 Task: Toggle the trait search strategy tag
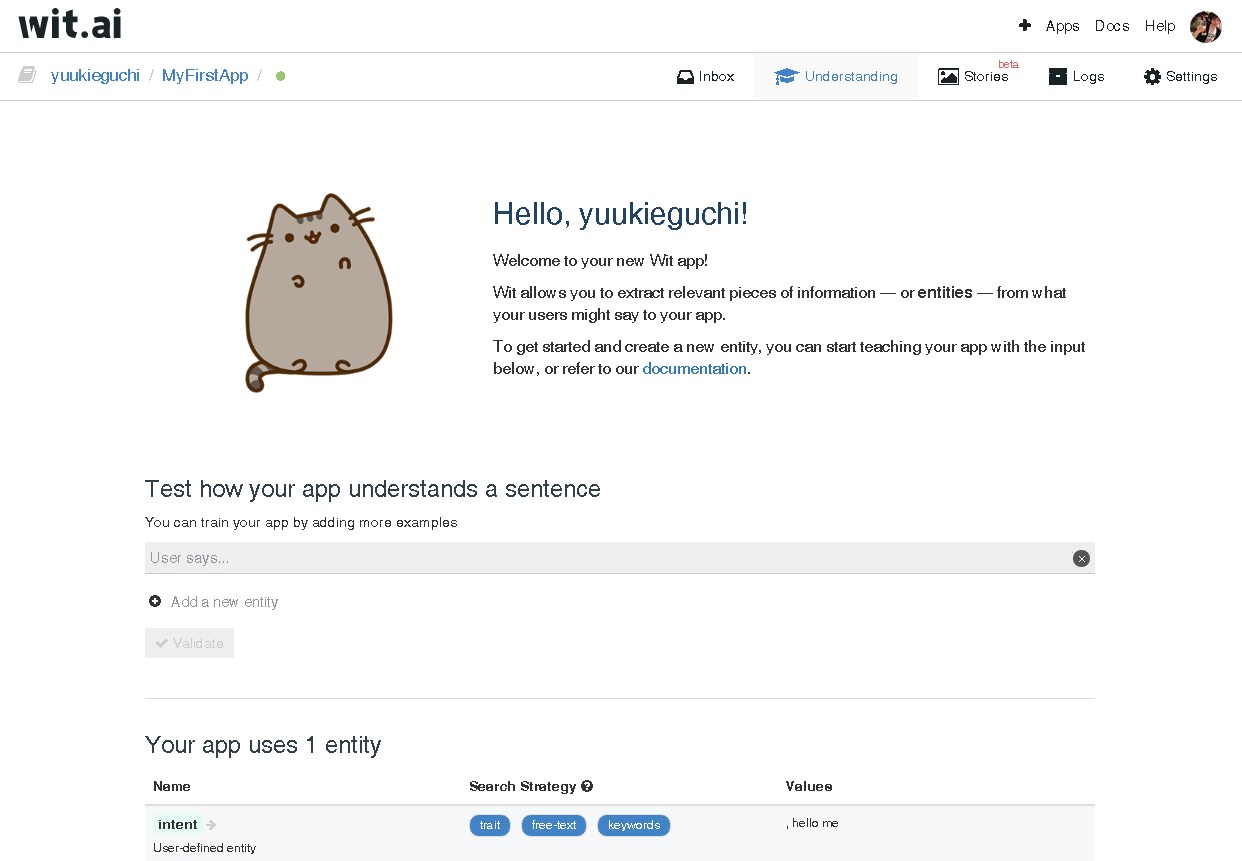[490, 825]
